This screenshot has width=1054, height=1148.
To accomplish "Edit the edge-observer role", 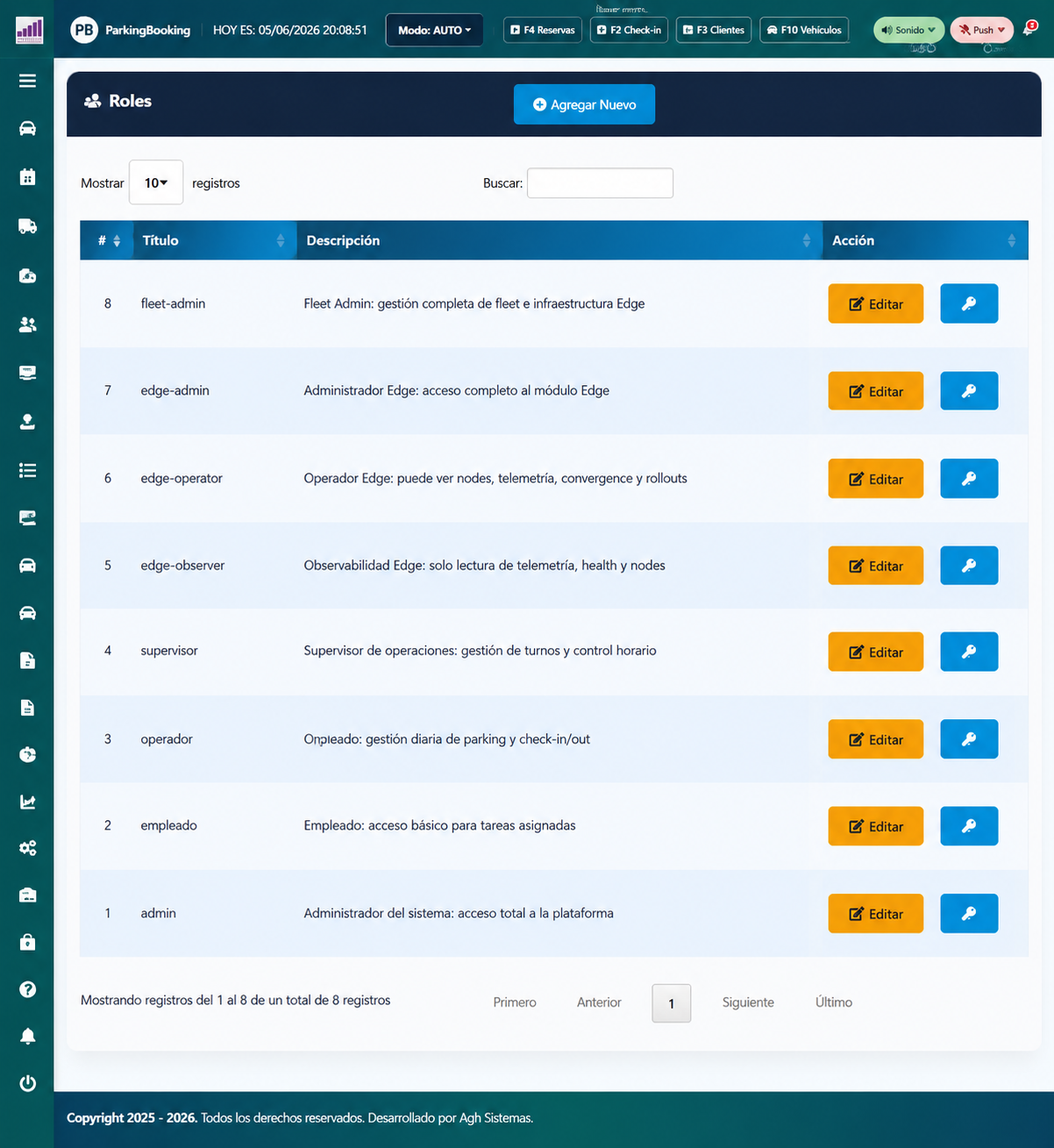I will [876, 565].
